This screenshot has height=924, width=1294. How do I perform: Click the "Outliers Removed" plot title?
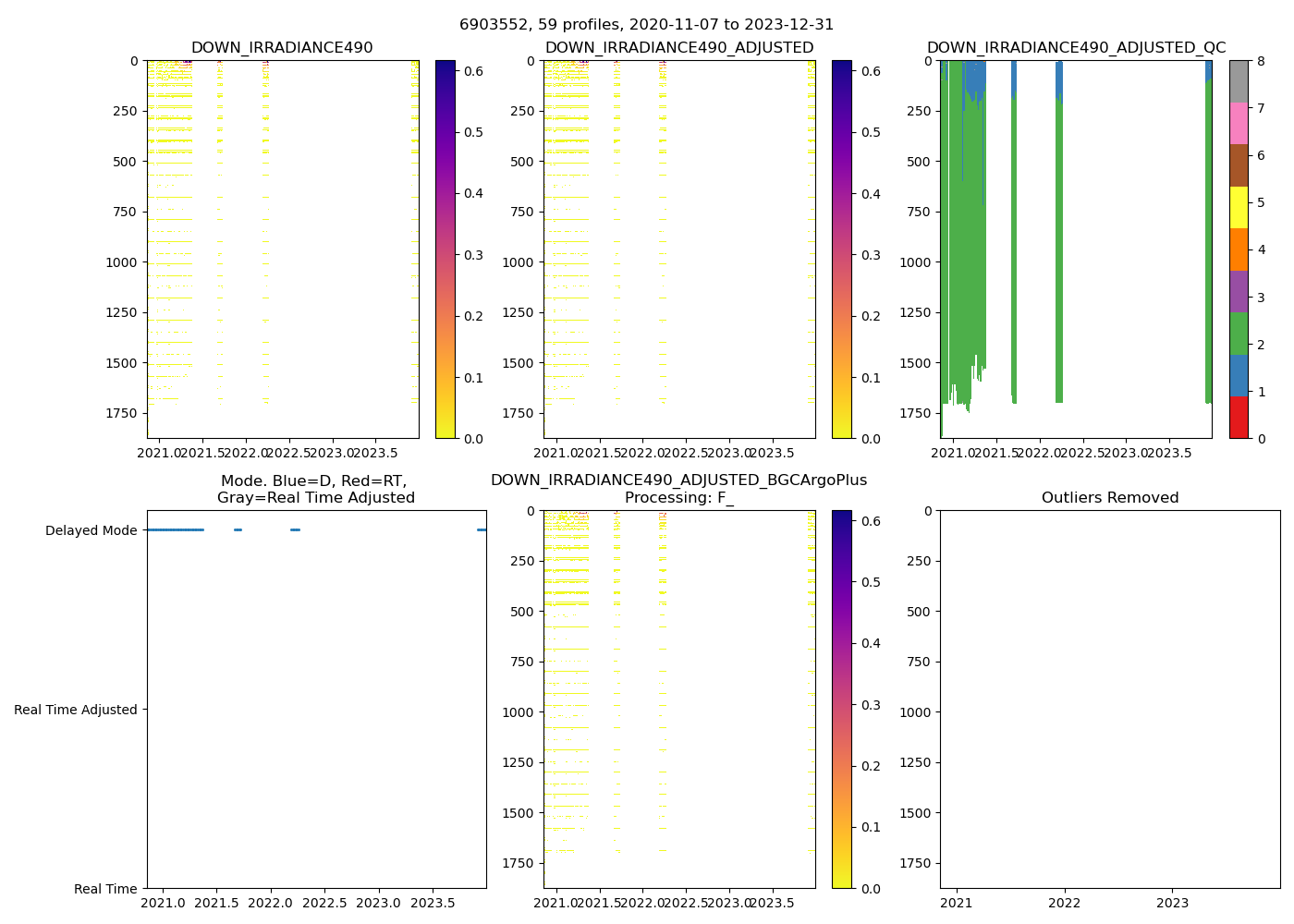[1109, 498]
